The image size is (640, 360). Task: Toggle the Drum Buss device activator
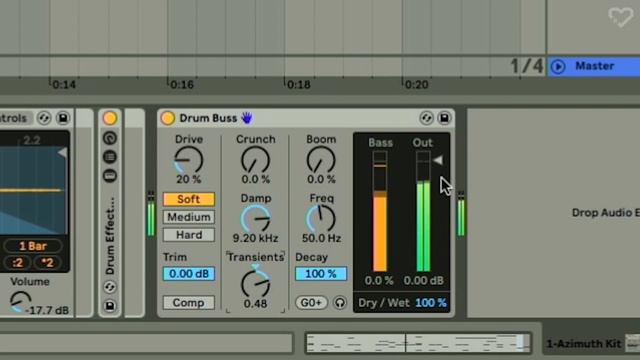tap(167, 118)
